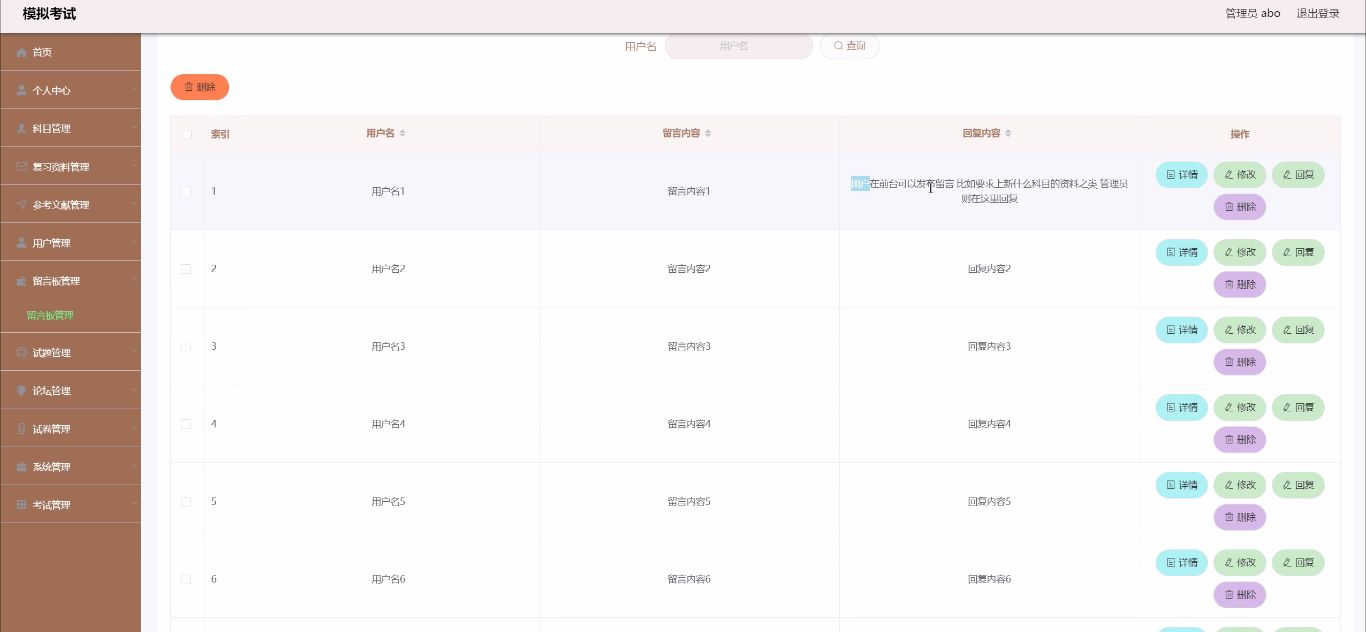
Task: Expand the 试卷管理 sidebar menu
Action: coord(70,429)
